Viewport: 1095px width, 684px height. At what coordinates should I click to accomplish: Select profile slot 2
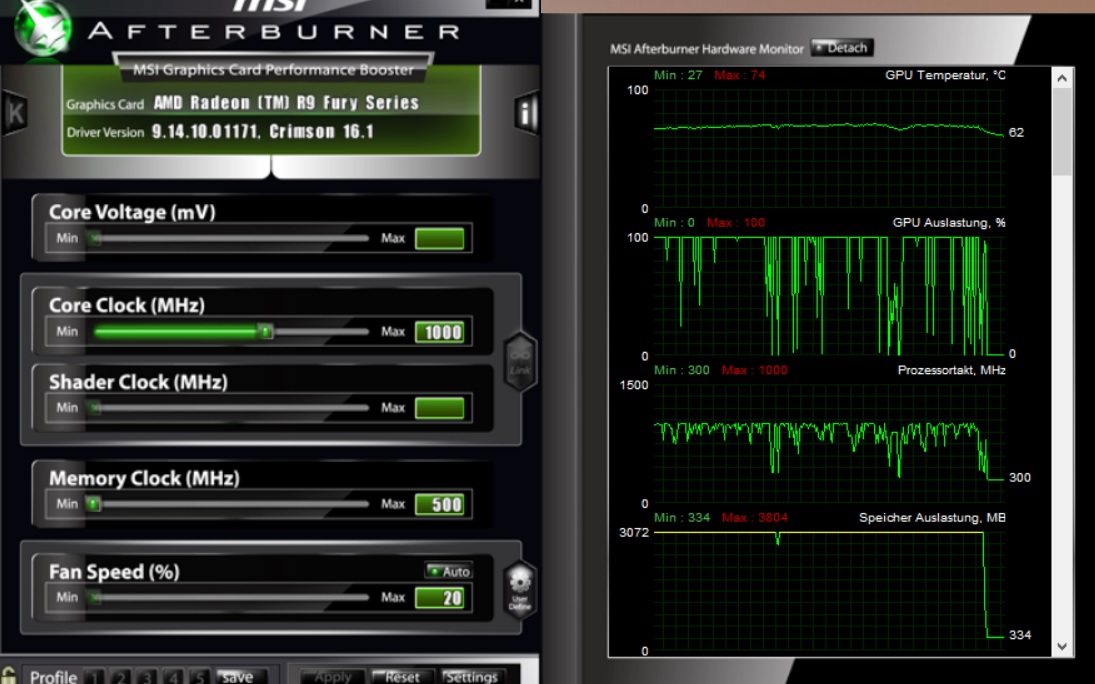click(x=121, y=676)
